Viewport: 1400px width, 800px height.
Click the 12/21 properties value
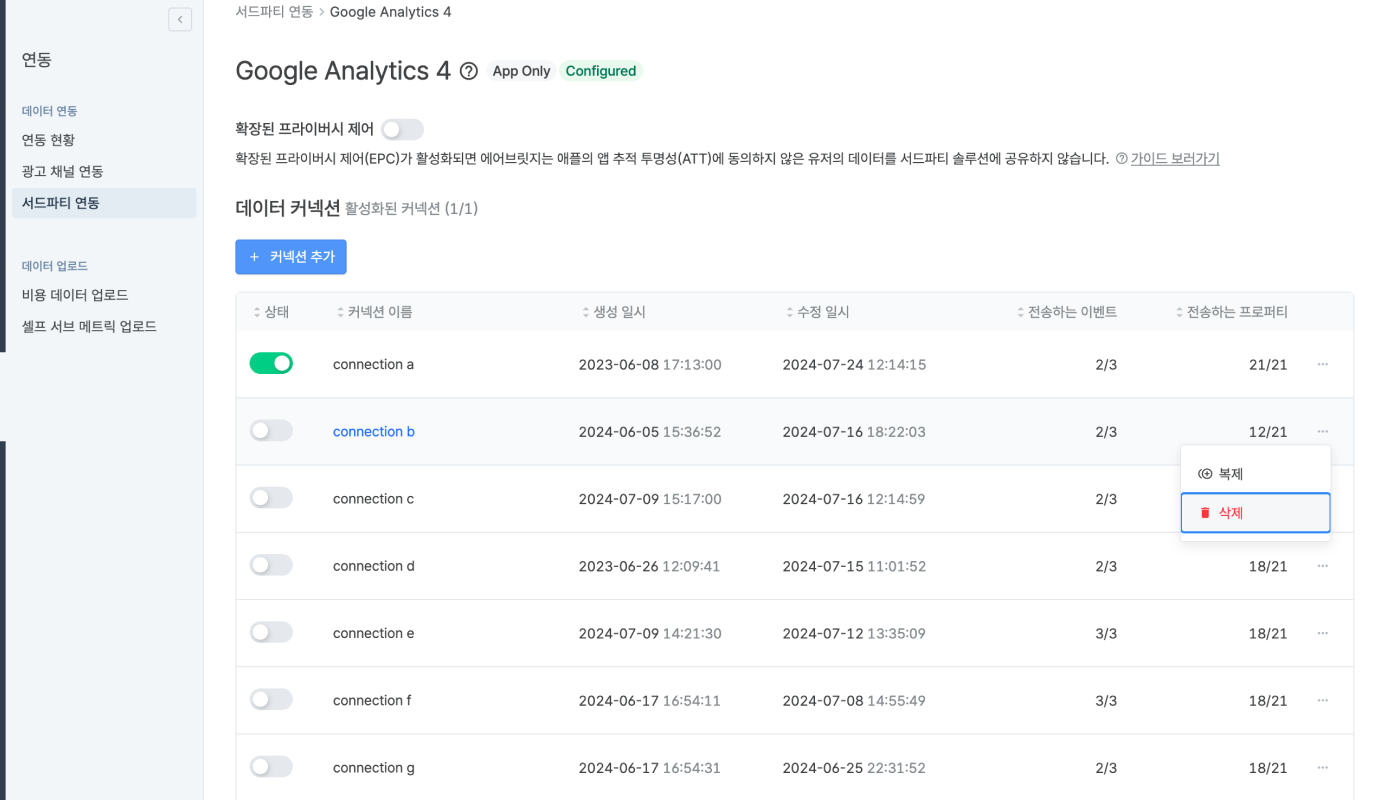pyautogui.click(x=1268, y=432)
